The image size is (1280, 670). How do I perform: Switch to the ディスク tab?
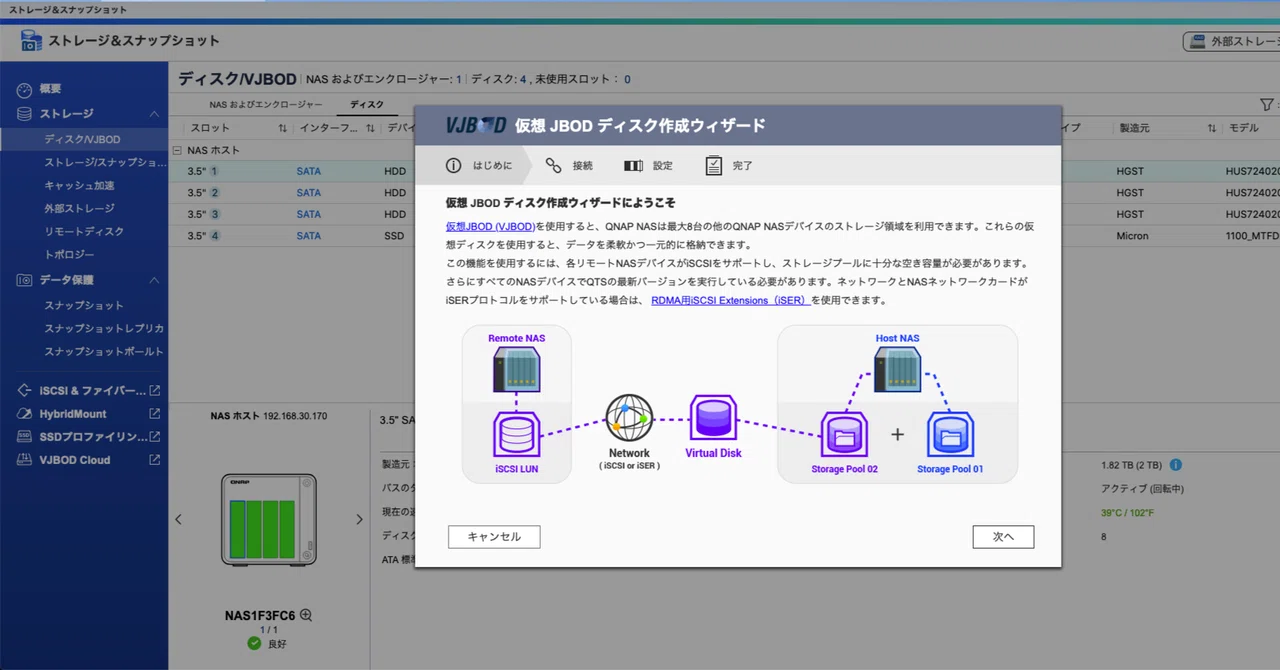pyautogui.click(x=367, y=104)
